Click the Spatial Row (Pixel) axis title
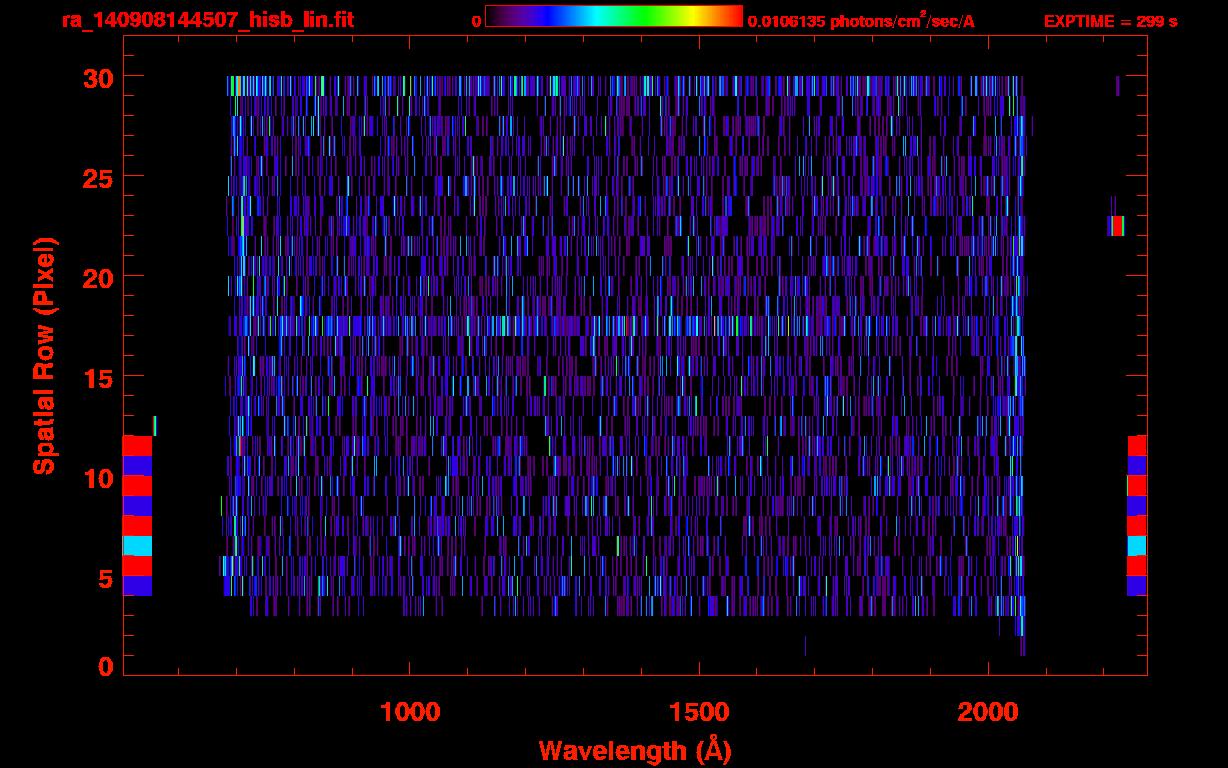1228x768 pixels. (44, 355)
